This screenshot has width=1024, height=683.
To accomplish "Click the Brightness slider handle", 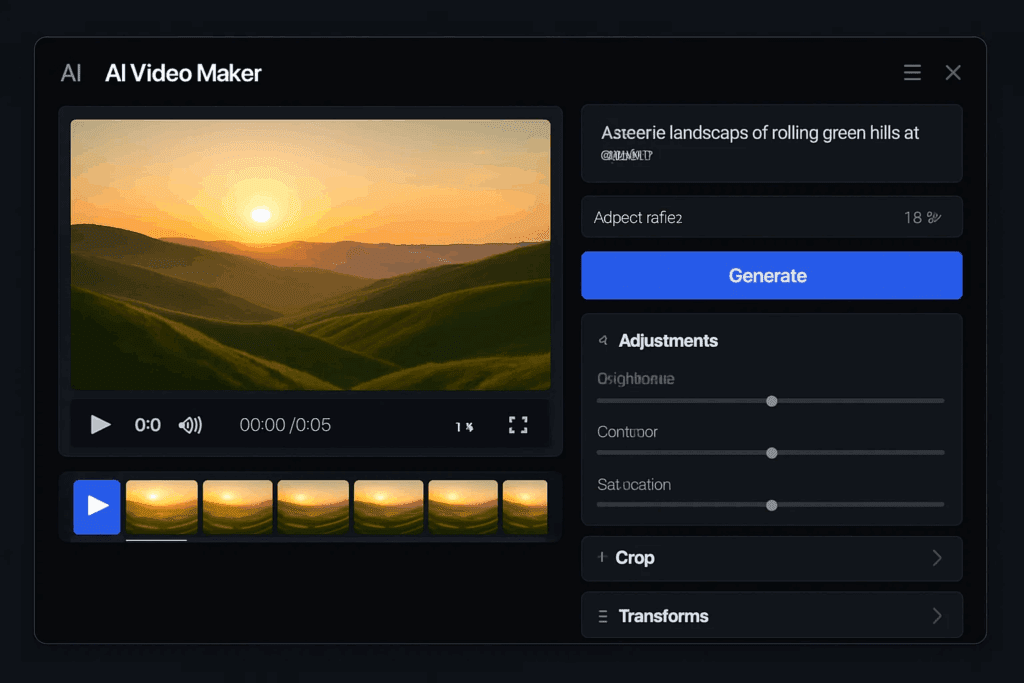I will pyautogui.click(x=771, y=400).
